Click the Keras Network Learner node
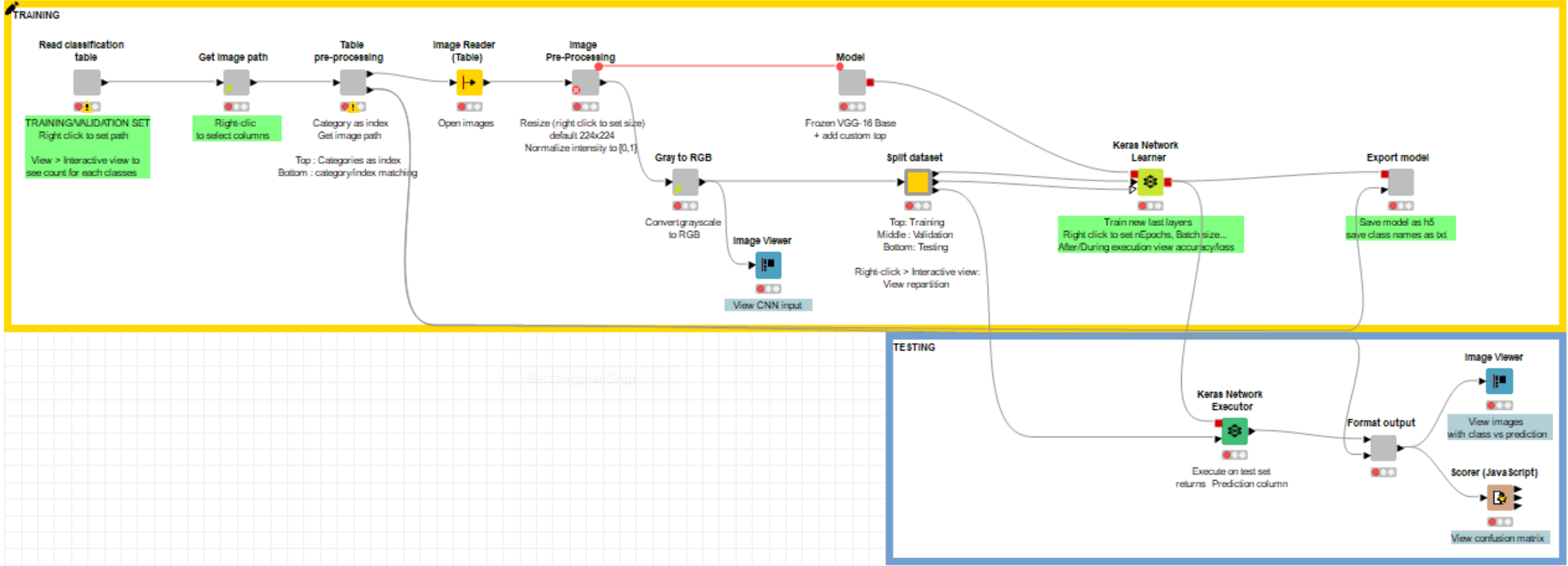The height and width of the screenshot is (566, 1568). (x=1150, y=182)
